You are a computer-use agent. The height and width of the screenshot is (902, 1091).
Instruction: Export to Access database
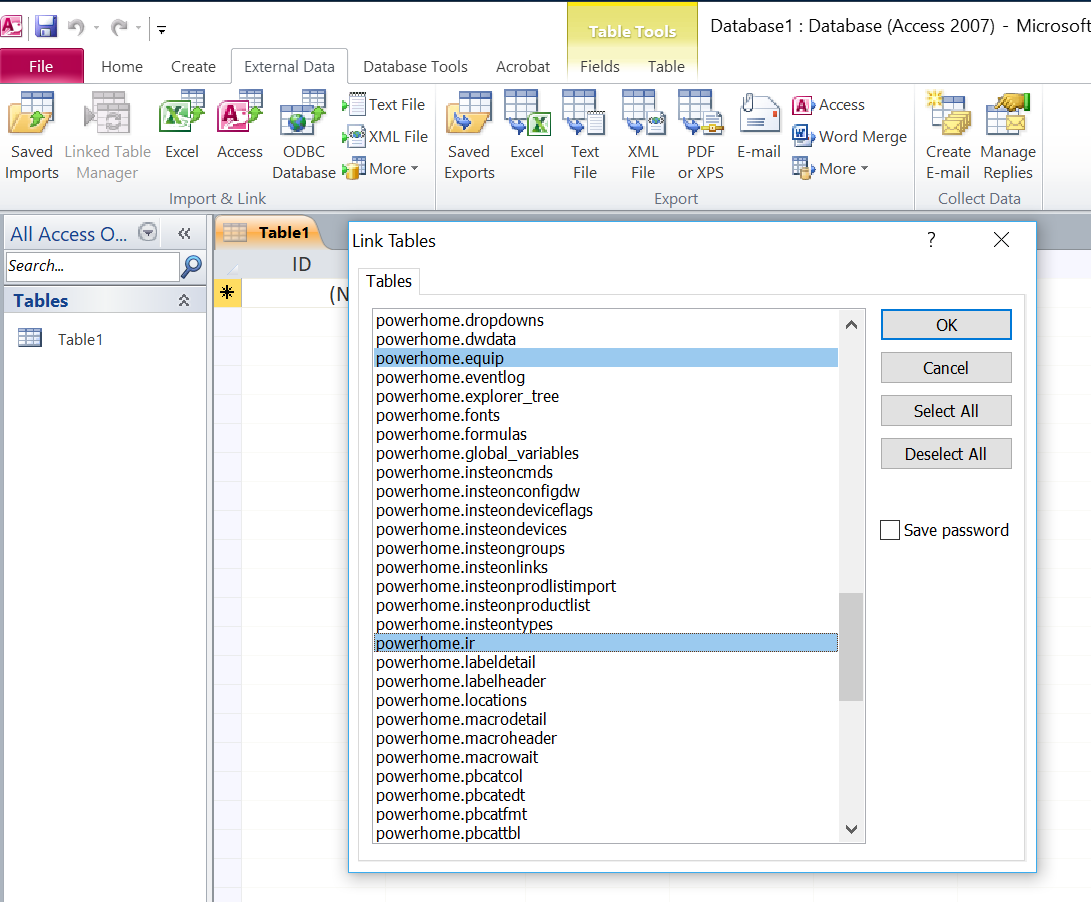pyautogui.click(x=829, y=104)
